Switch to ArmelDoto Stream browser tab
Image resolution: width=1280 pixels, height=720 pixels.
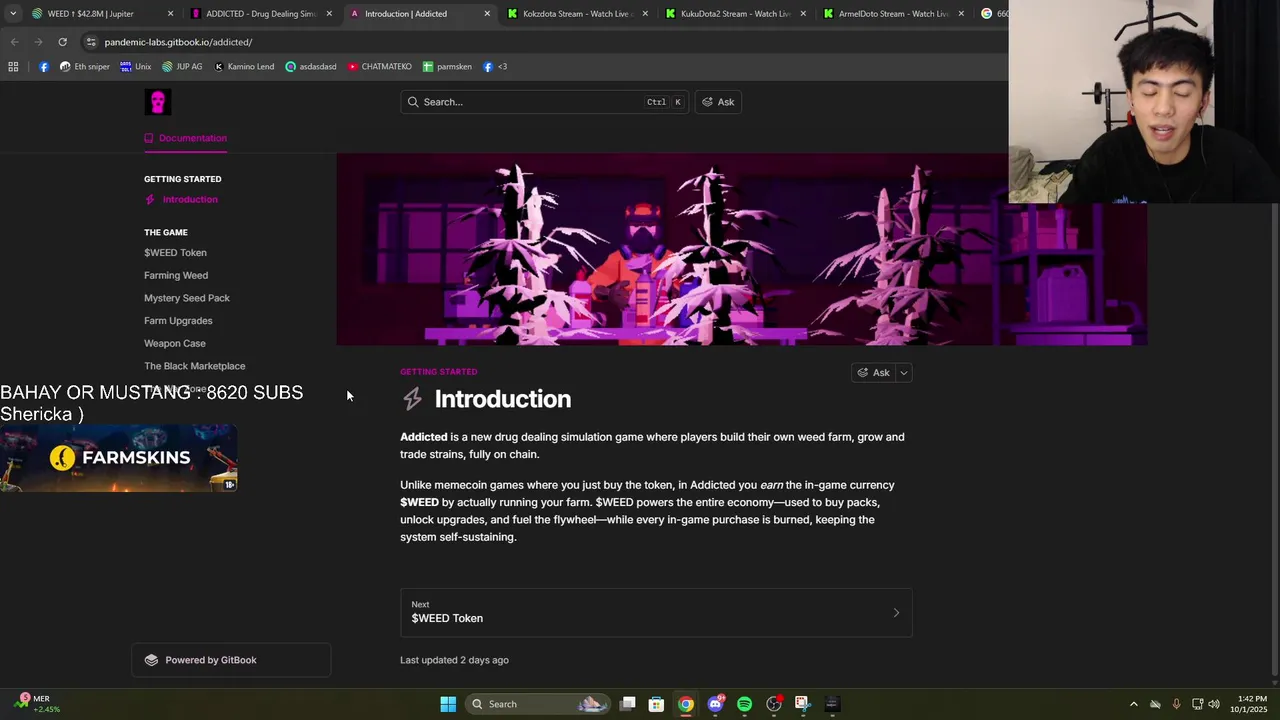(893, 14)
